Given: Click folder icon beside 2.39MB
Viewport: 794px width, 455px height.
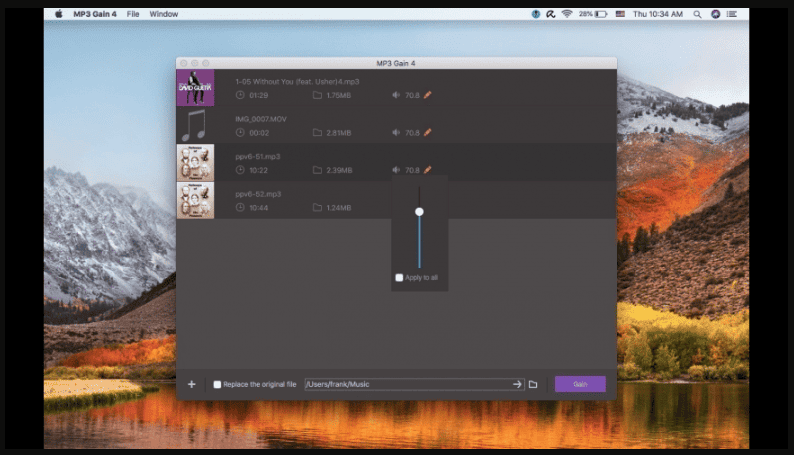Looking at the screenshot, I should pyautogui.click(x=317, y=170).
